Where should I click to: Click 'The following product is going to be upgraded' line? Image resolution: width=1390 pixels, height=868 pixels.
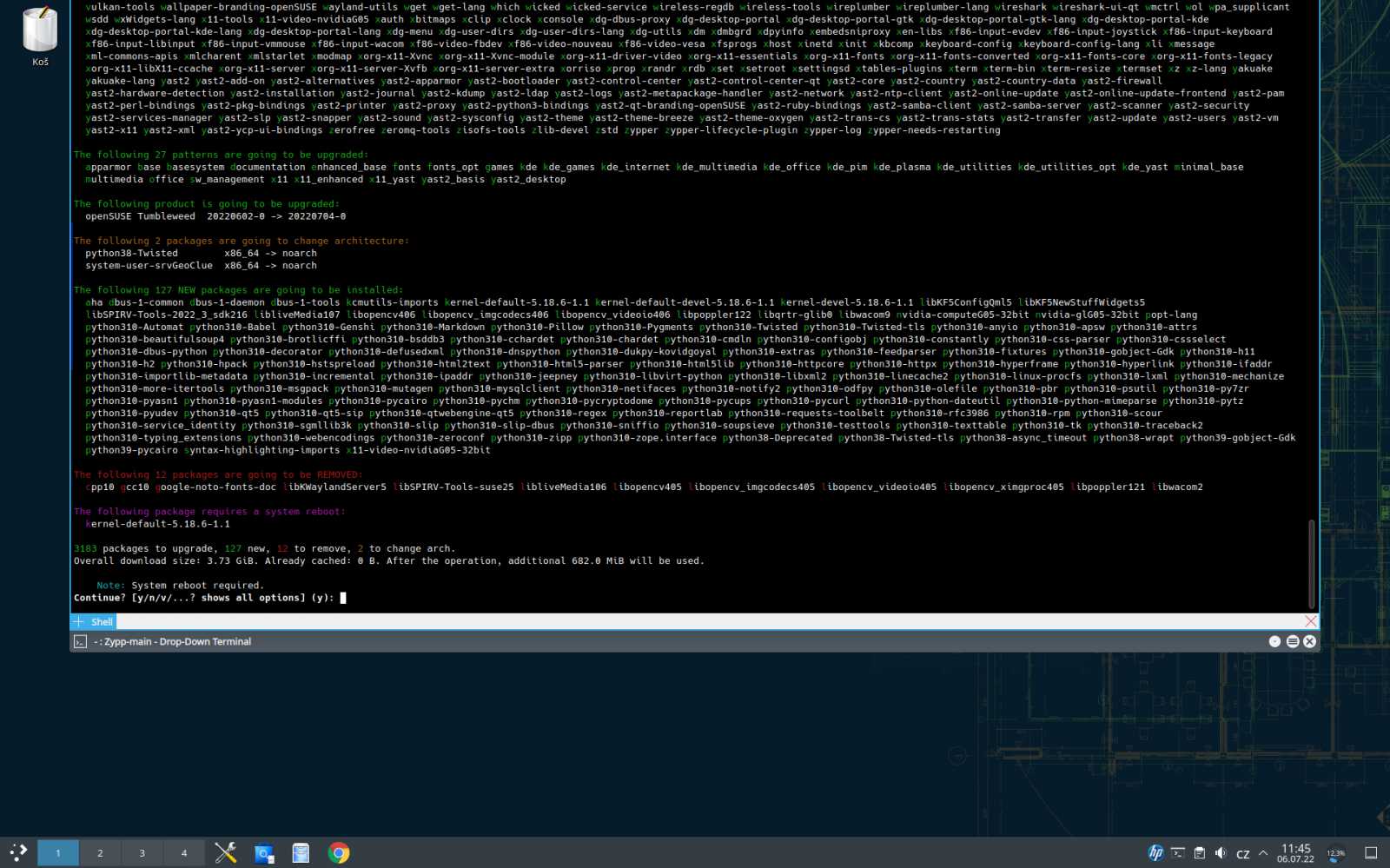pos(207,204)
